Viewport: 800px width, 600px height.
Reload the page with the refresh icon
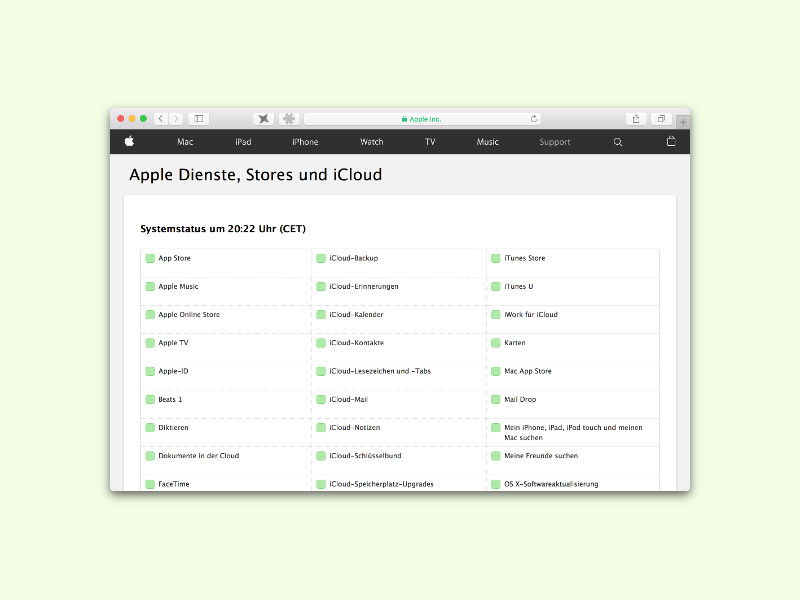tap(534, 119)
